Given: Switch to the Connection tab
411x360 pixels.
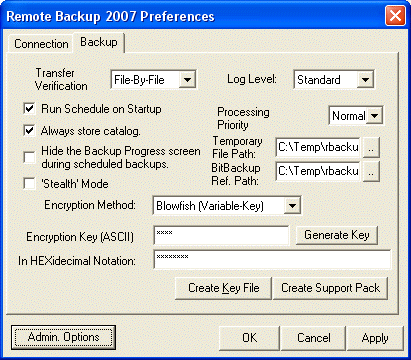Looking at the screenshot, I should [x=40, y=44].
